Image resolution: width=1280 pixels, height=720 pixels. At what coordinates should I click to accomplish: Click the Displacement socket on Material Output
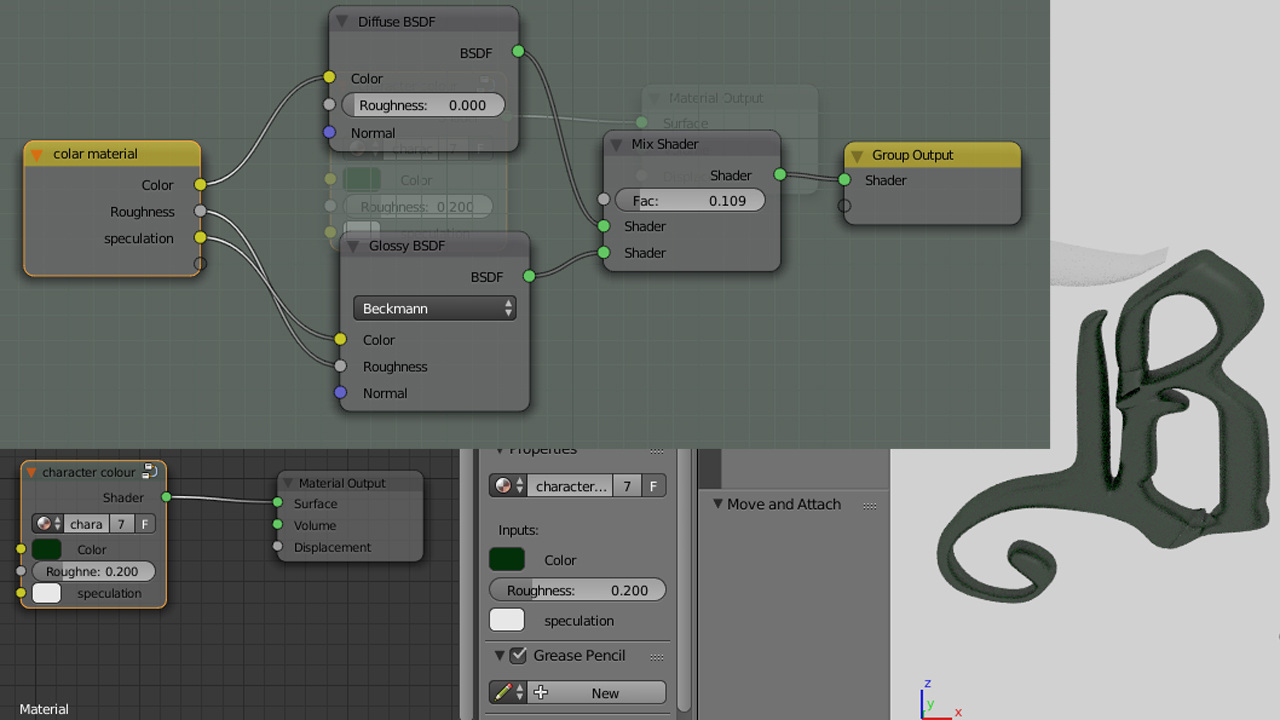pyautogui.click(x=278, y=547)
